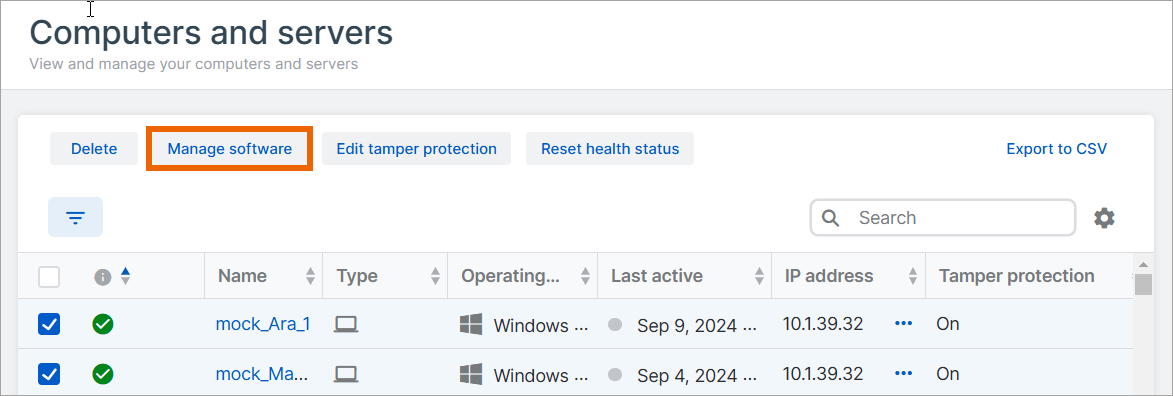
Task: Sort by IP address column arrows
Action: click(x=913, y=276)
